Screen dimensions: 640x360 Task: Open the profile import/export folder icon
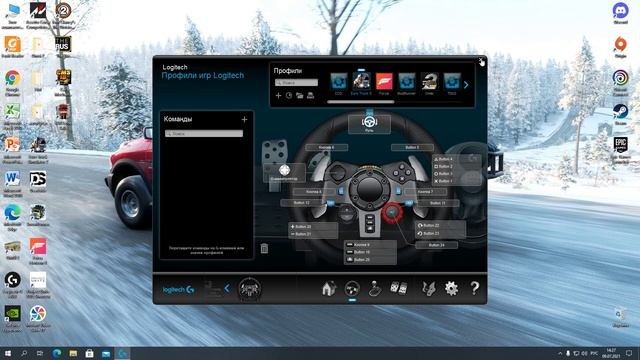[300, 96]
